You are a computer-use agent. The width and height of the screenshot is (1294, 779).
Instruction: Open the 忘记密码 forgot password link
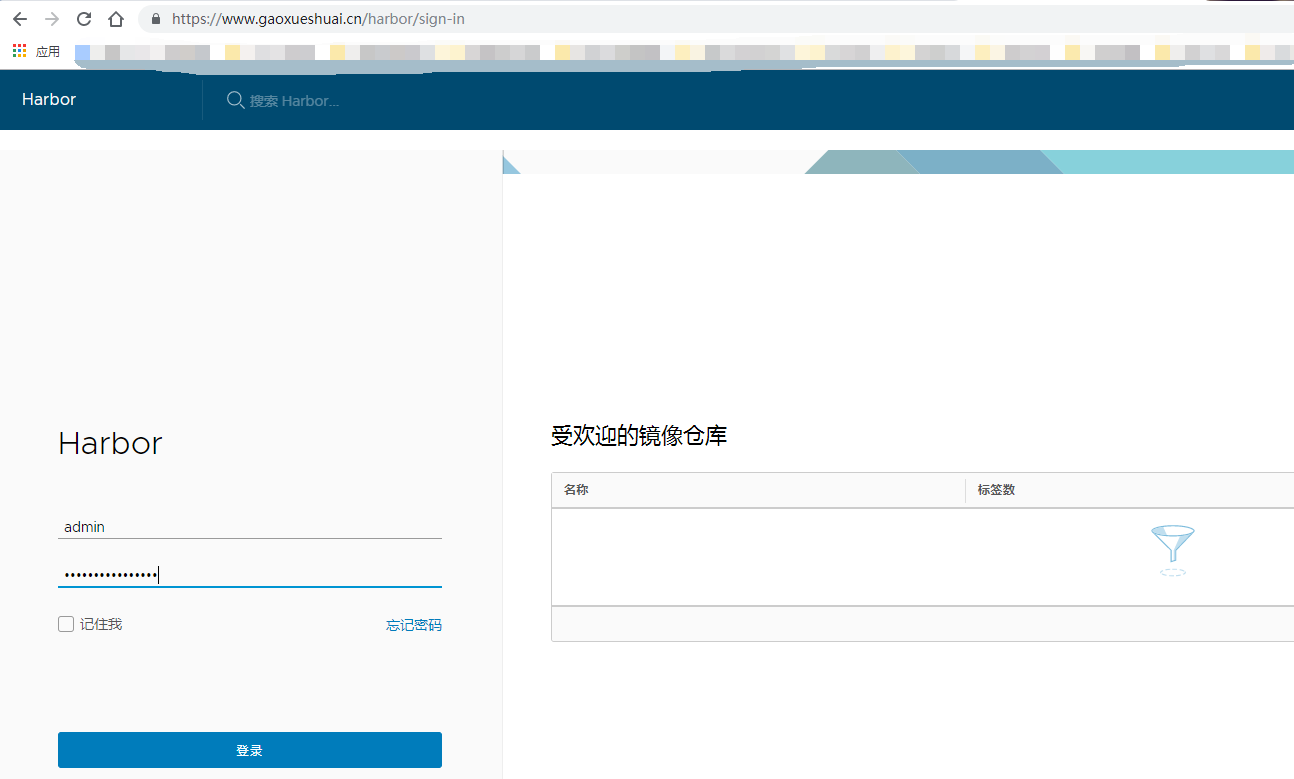point(414,625)
